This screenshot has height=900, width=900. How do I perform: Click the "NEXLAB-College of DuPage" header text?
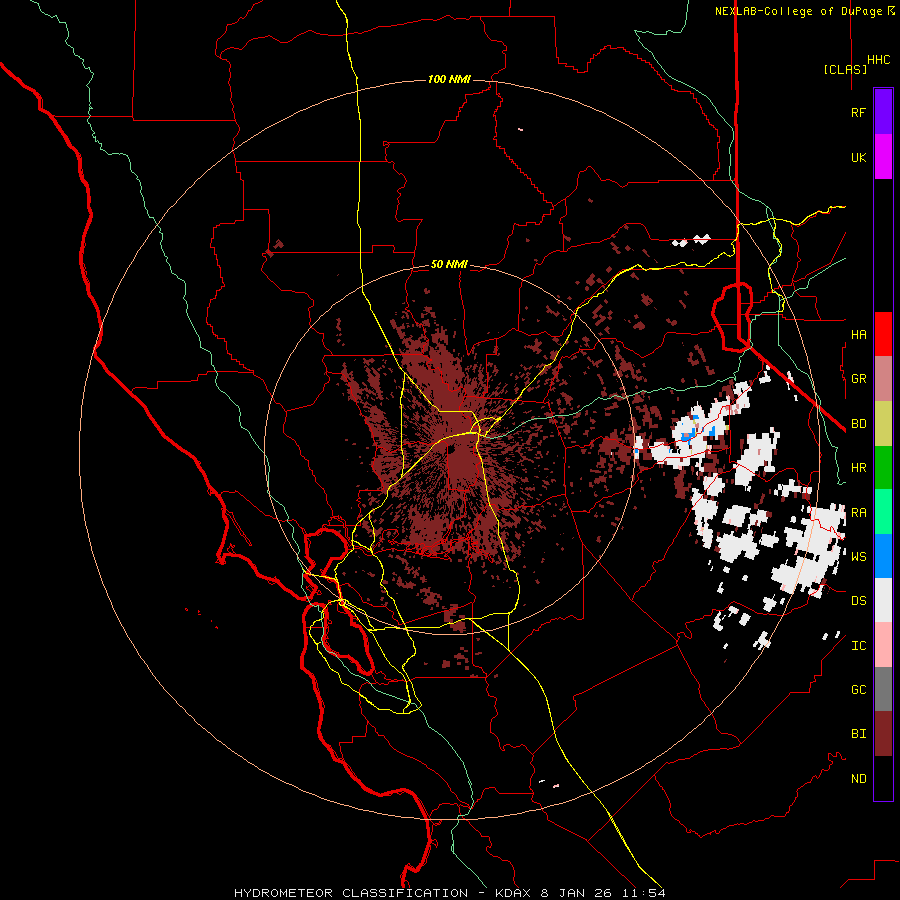(x=798, y=11)
